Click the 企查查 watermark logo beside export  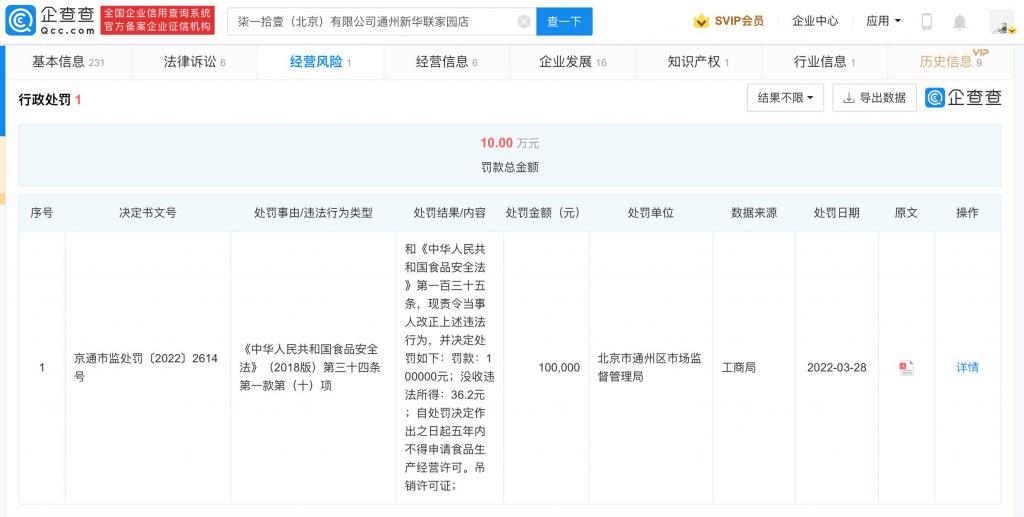(963, 97)
